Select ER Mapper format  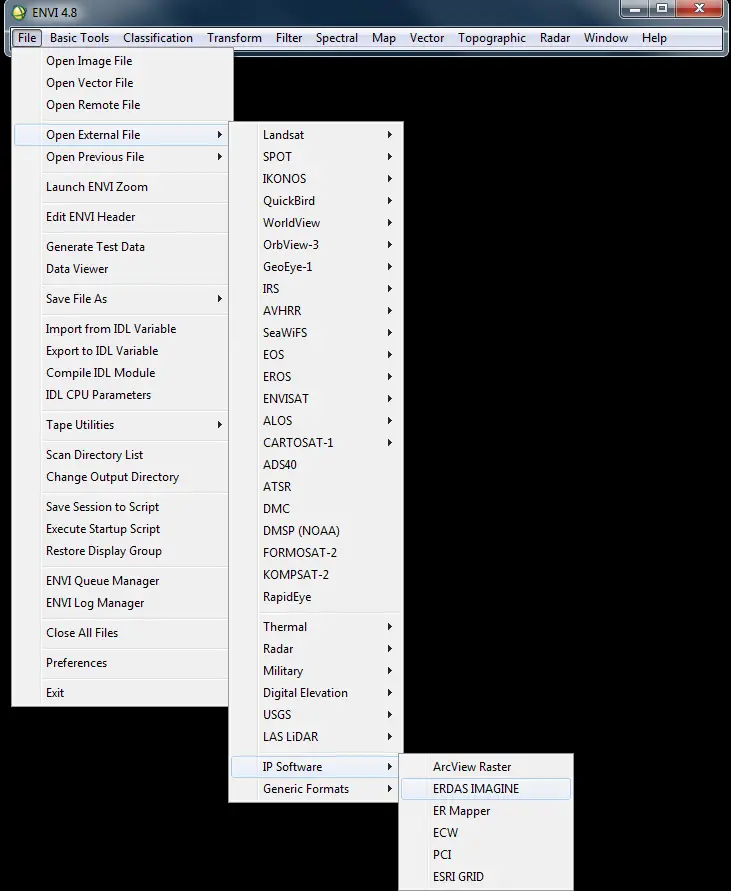(x=486, y=811)
